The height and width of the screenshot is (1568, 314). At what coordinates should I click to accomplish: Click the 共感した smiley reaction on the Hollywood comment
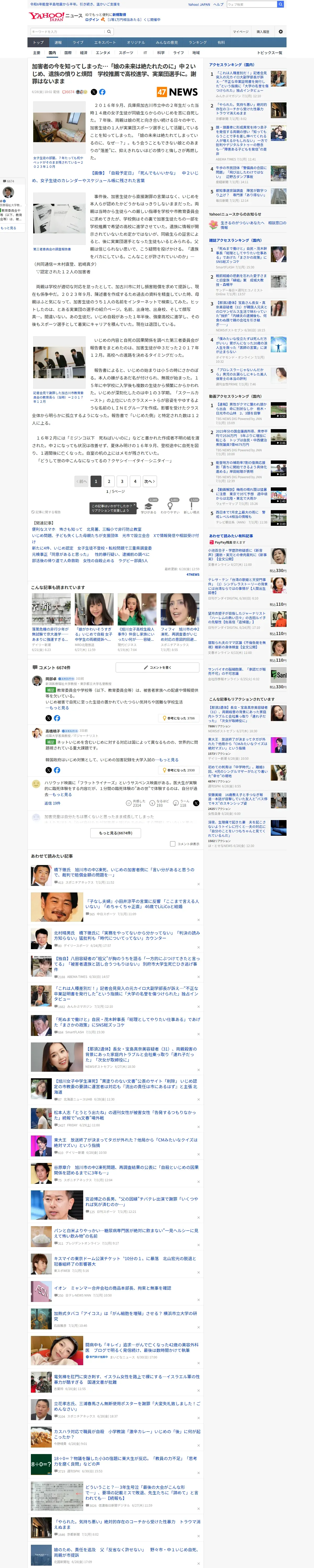129,803
